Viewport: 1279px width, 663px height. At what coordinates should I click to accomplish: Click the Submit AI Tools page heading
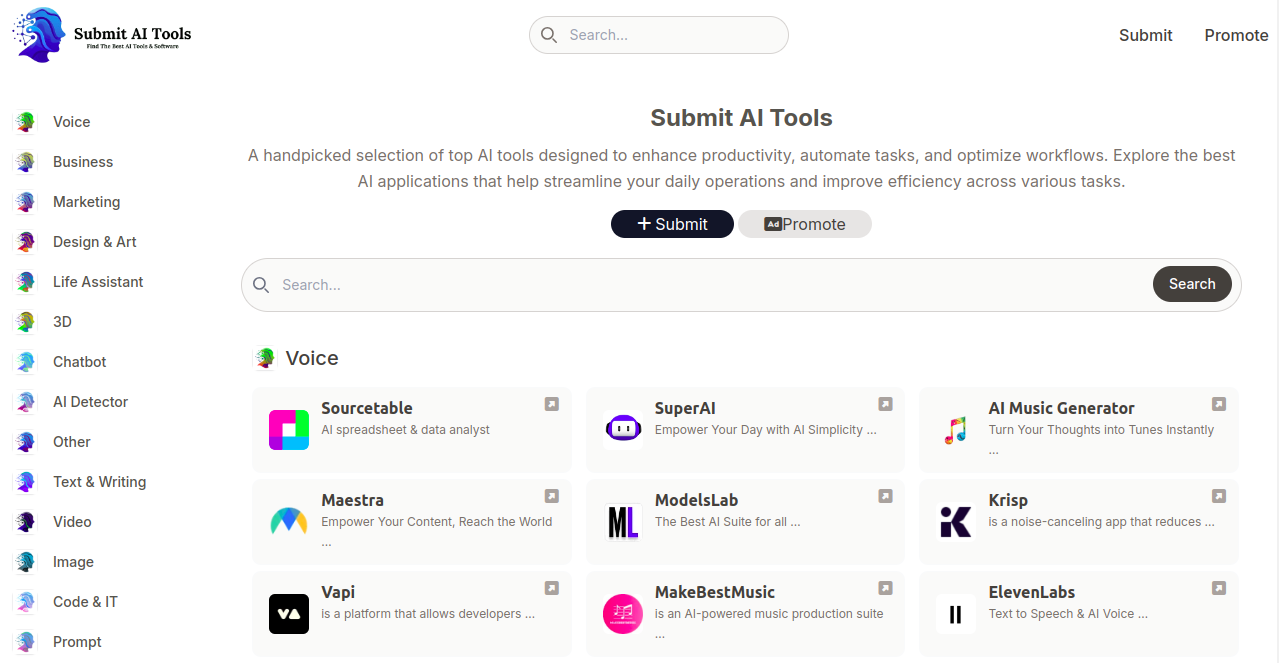pos(741,118)
